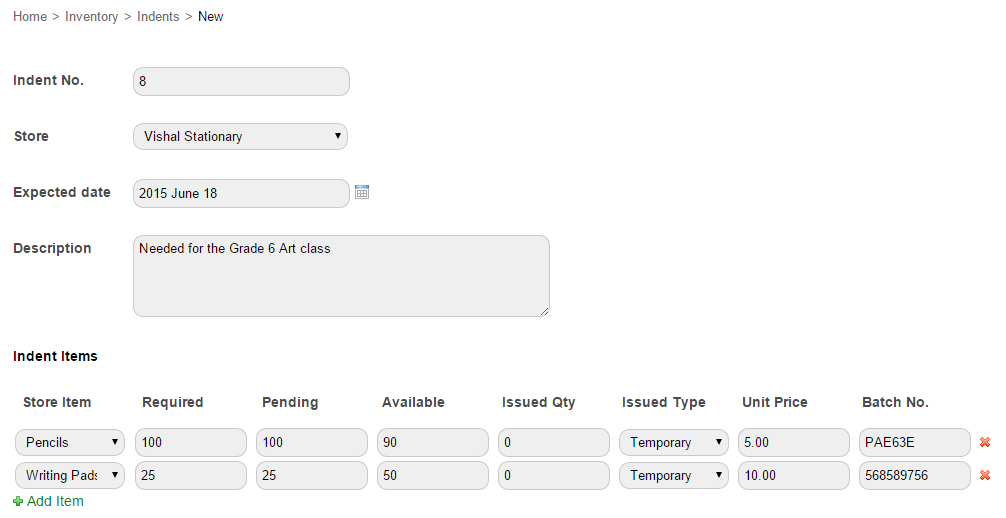Image resolution: width=1006 pixels, height=518 pixels.
Task: Click Batch No. field containing PAE63E
Action: [914, 442]
